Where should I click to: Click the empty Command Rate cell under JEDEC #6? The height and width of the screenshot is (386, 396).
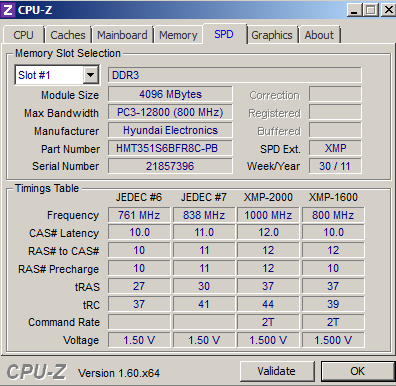click(x=139, y=322)
